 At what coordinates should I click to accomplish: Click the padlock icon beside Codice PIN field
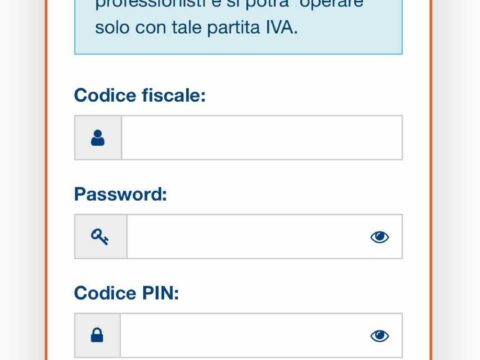click(x=97, y=335)
